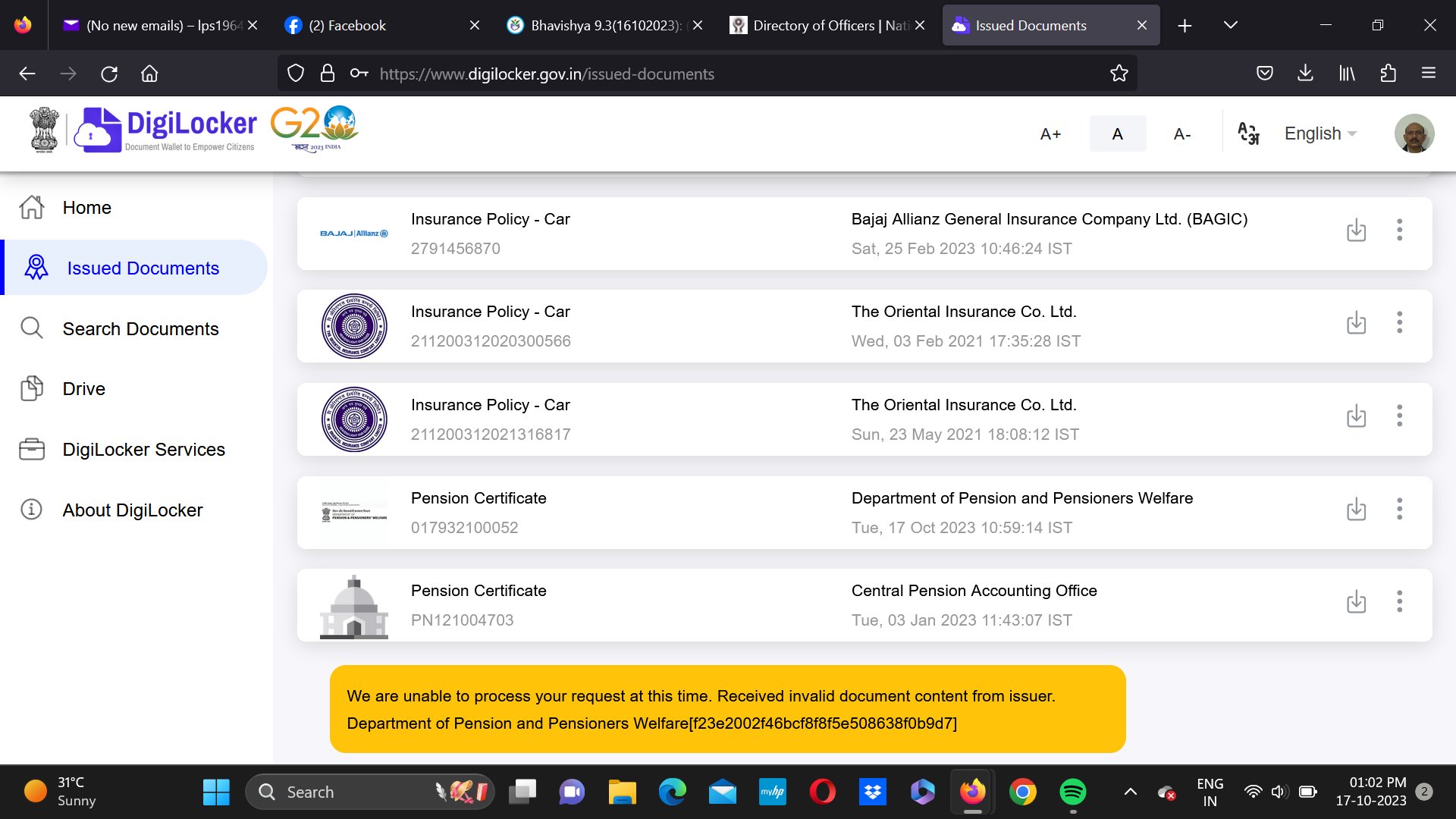Click the DigiLocker logo
This screenshot has width=1456, height=819.
point(167,130)
